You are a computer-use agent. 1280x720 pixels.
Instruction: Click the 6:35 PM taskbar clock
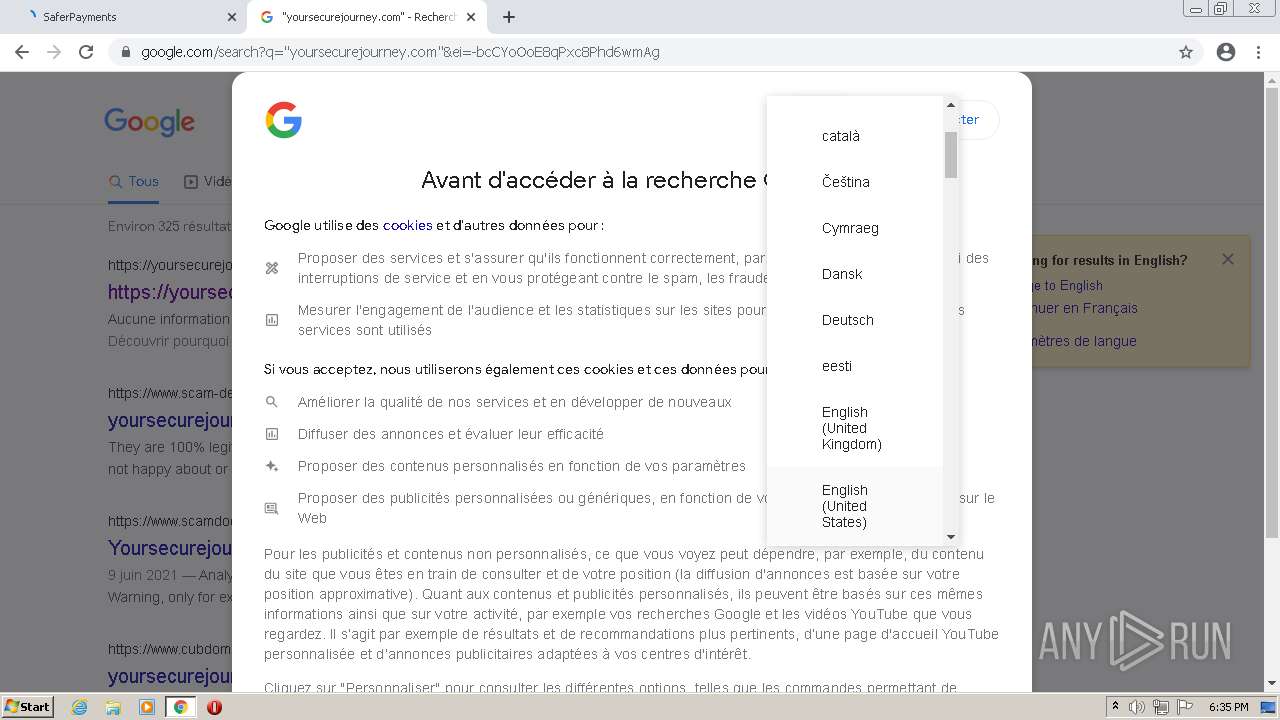point(1228,707)
